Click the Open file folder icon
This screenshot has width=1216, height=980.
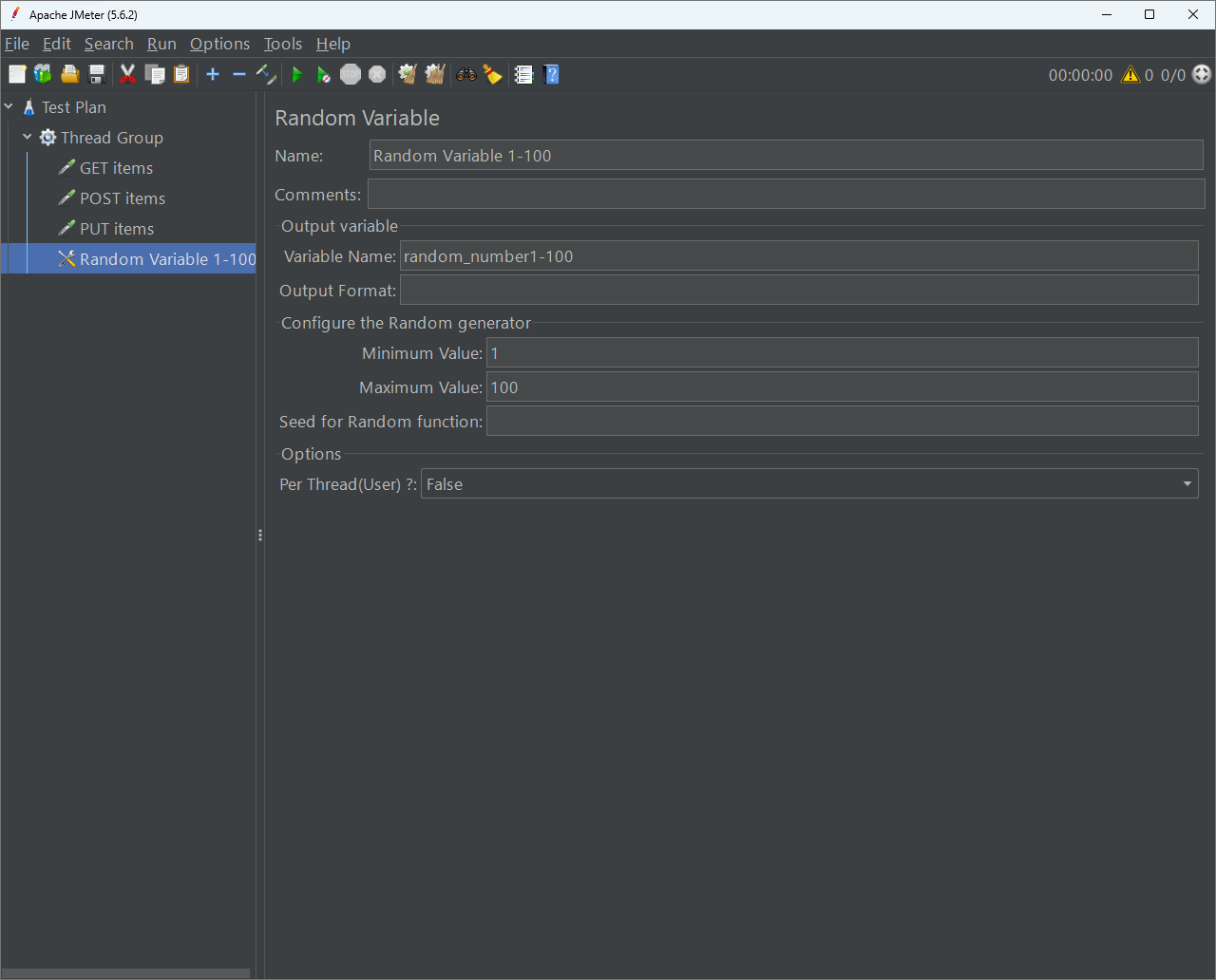coord(69,74)
